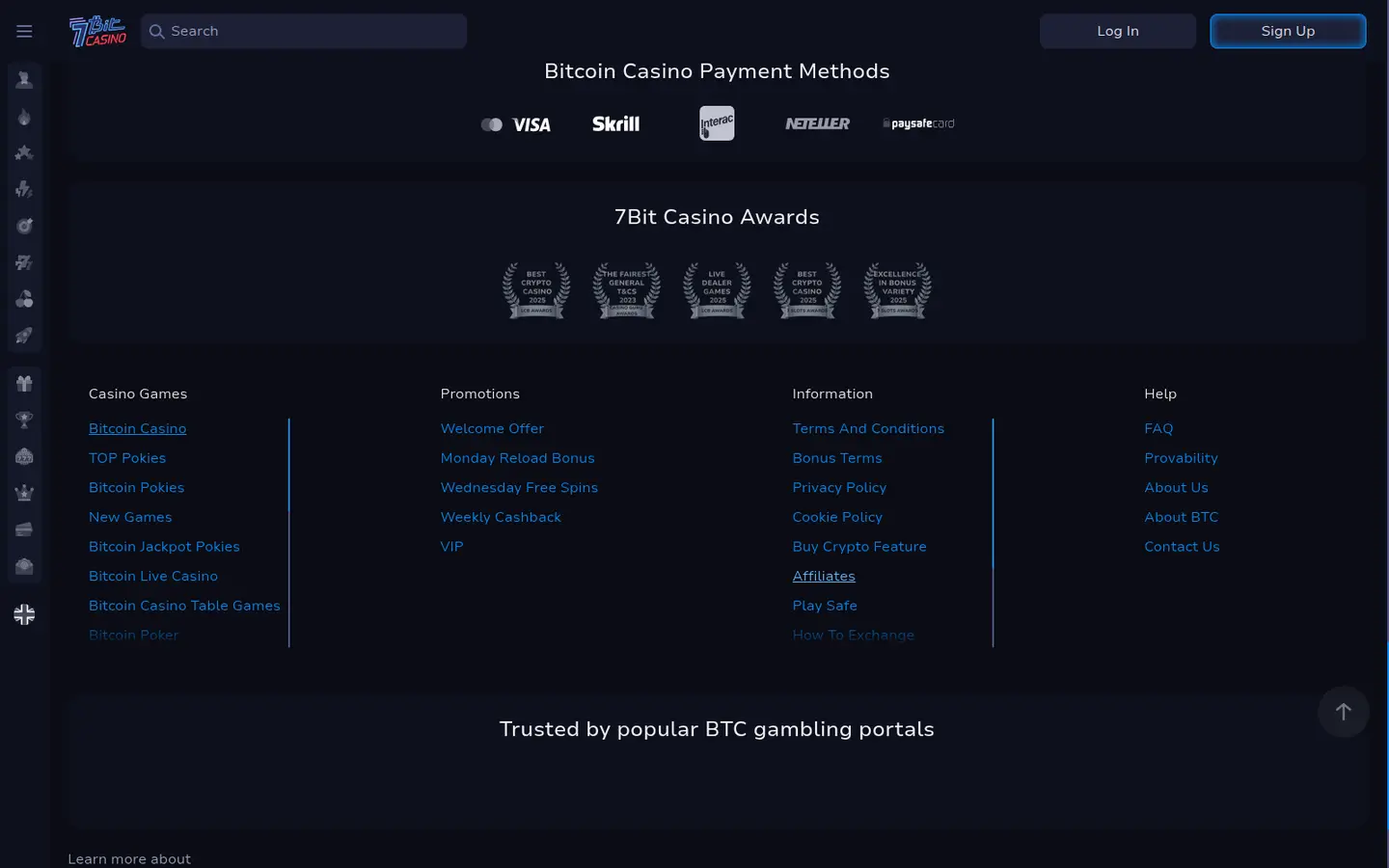The image size is (1389, 868).
Task: Open the Cookie Policy link
Action: pyautogui.click(x=837, y=517)
